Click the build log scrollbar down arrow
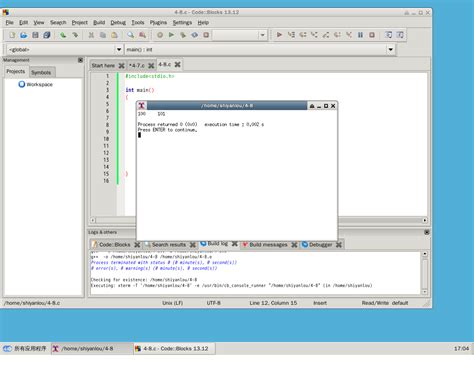This screenshot has height=368, width=474. (425, 292)
